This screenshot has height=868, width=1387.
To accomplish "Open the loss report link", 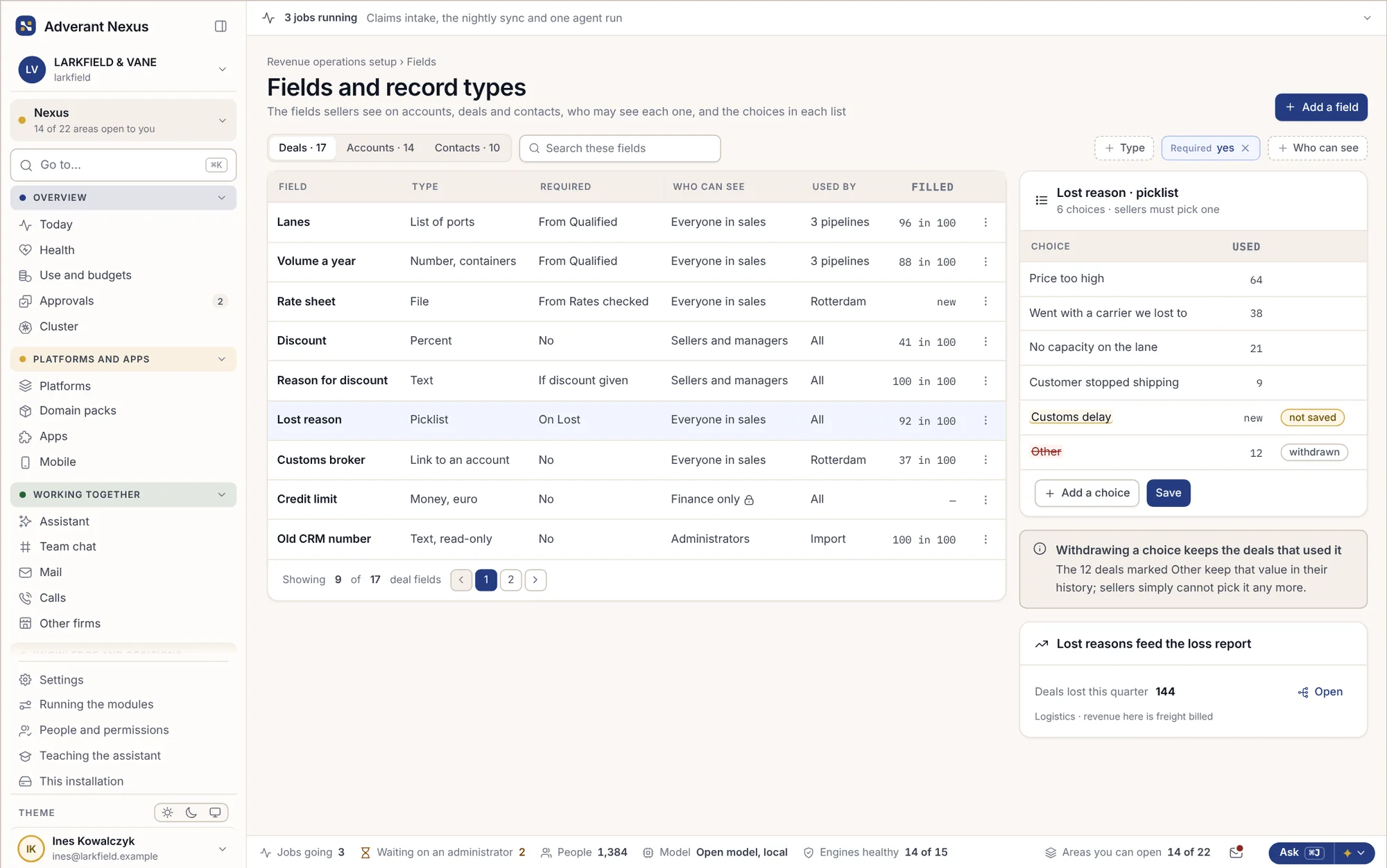I will [1320, 692].
